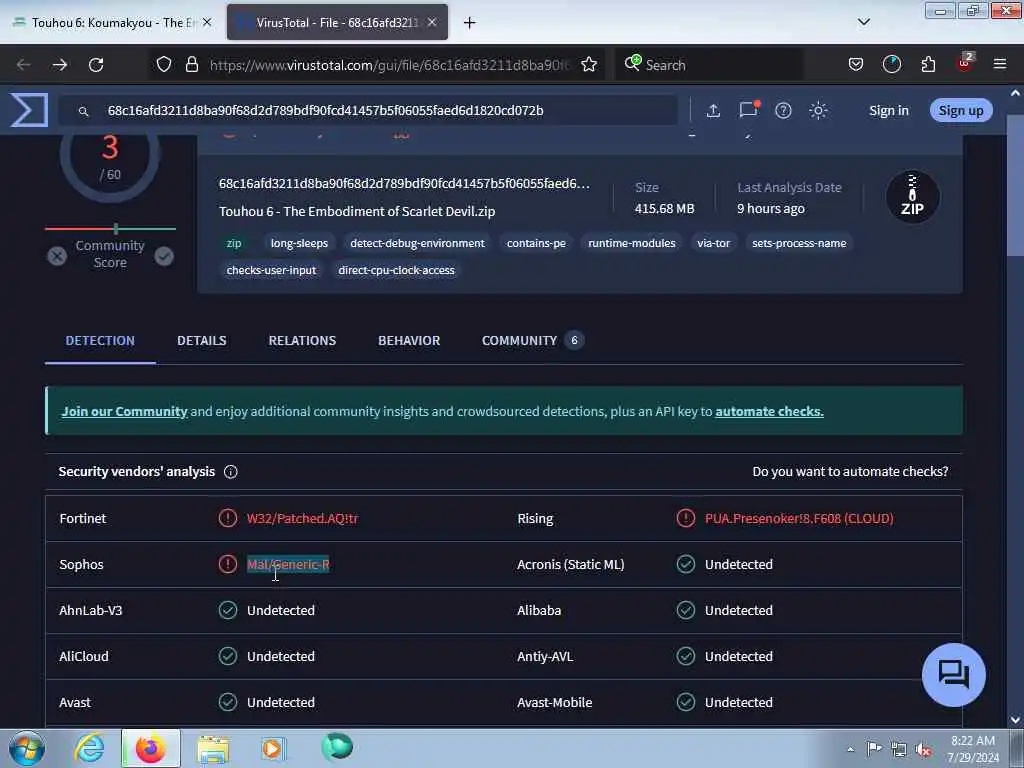Viewport: 1024px width, 768px height.
Task: Click the community score slider marker
Action: (116, 229)
